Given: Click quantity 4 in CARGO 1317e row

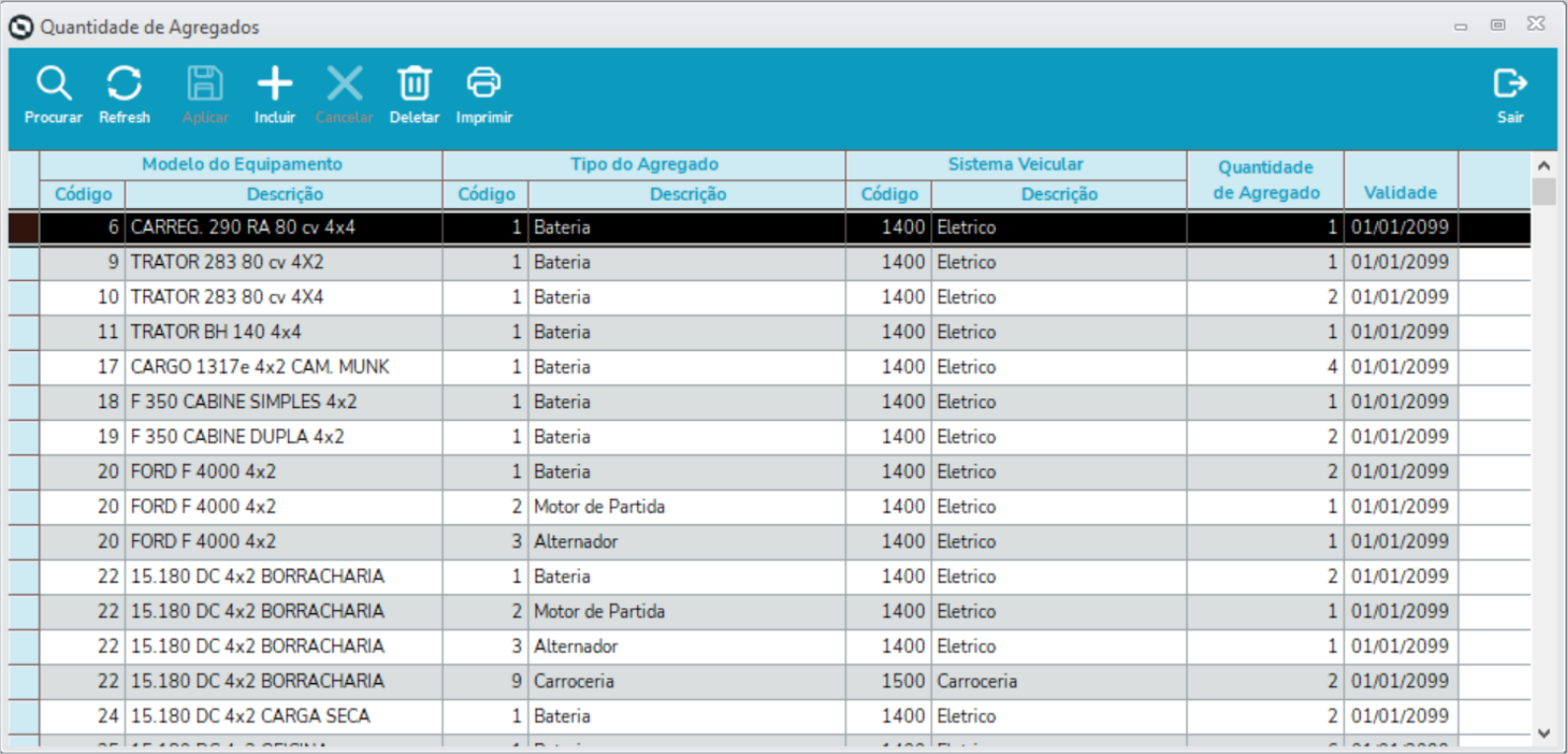Looking at the screenshot, I should 1265,368.
